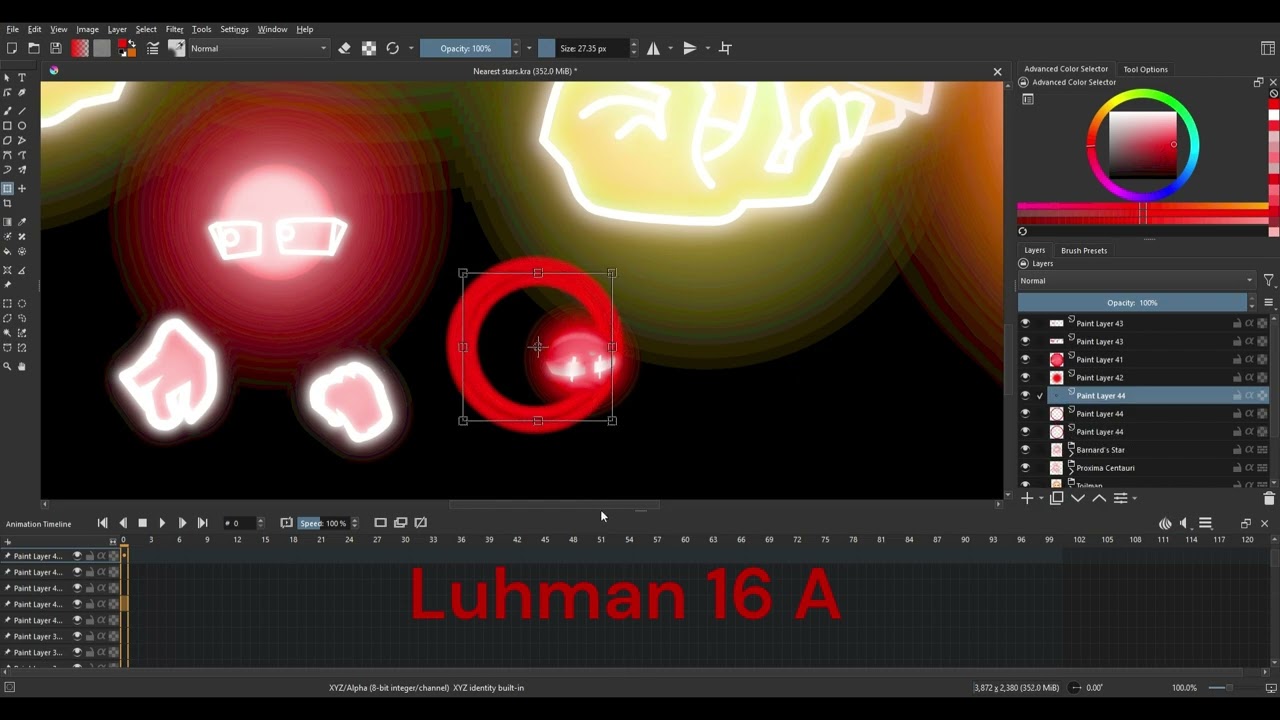Toggle preserve alpha in toolbar
The height and width of the screenshot is (720, 1280).
click(369, 48)
